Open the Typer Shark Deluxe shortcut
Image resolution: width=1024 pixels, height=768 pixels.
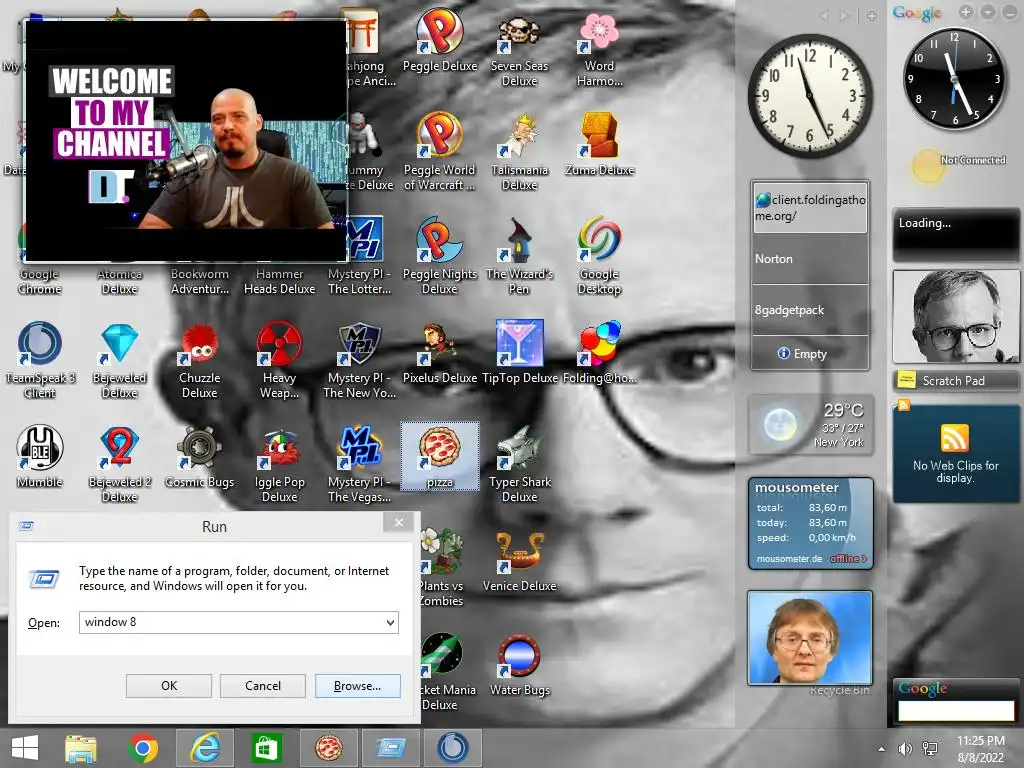pos(519,463)
